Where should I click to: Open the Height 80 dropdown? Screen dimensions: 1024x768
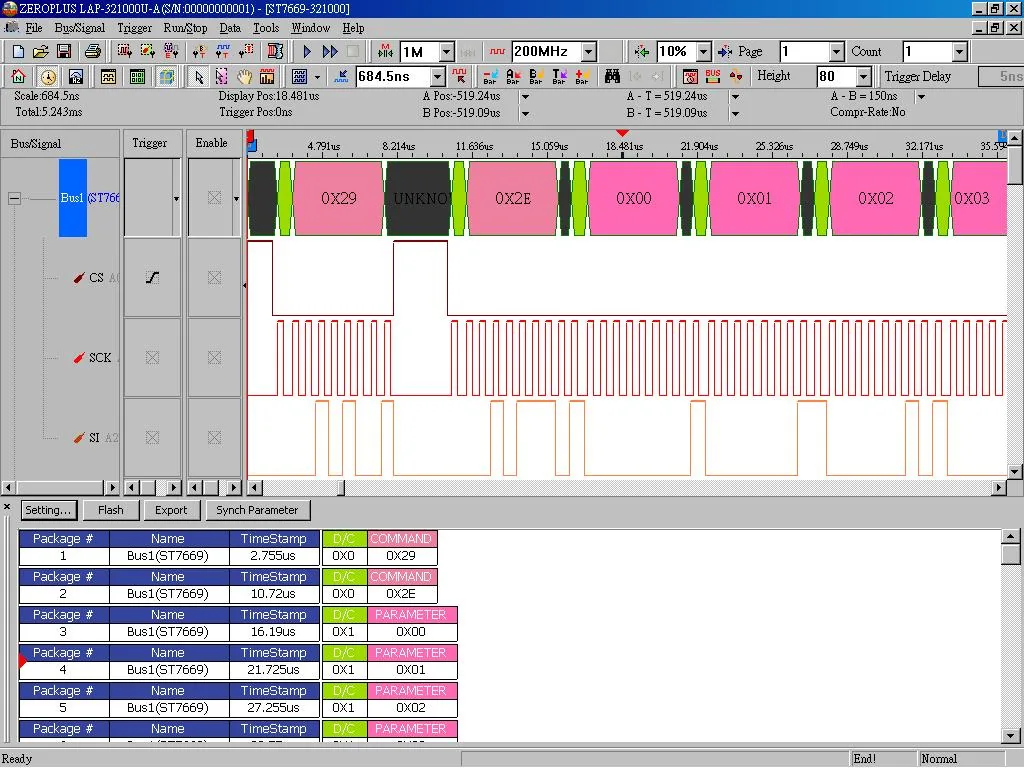[863, 76]
